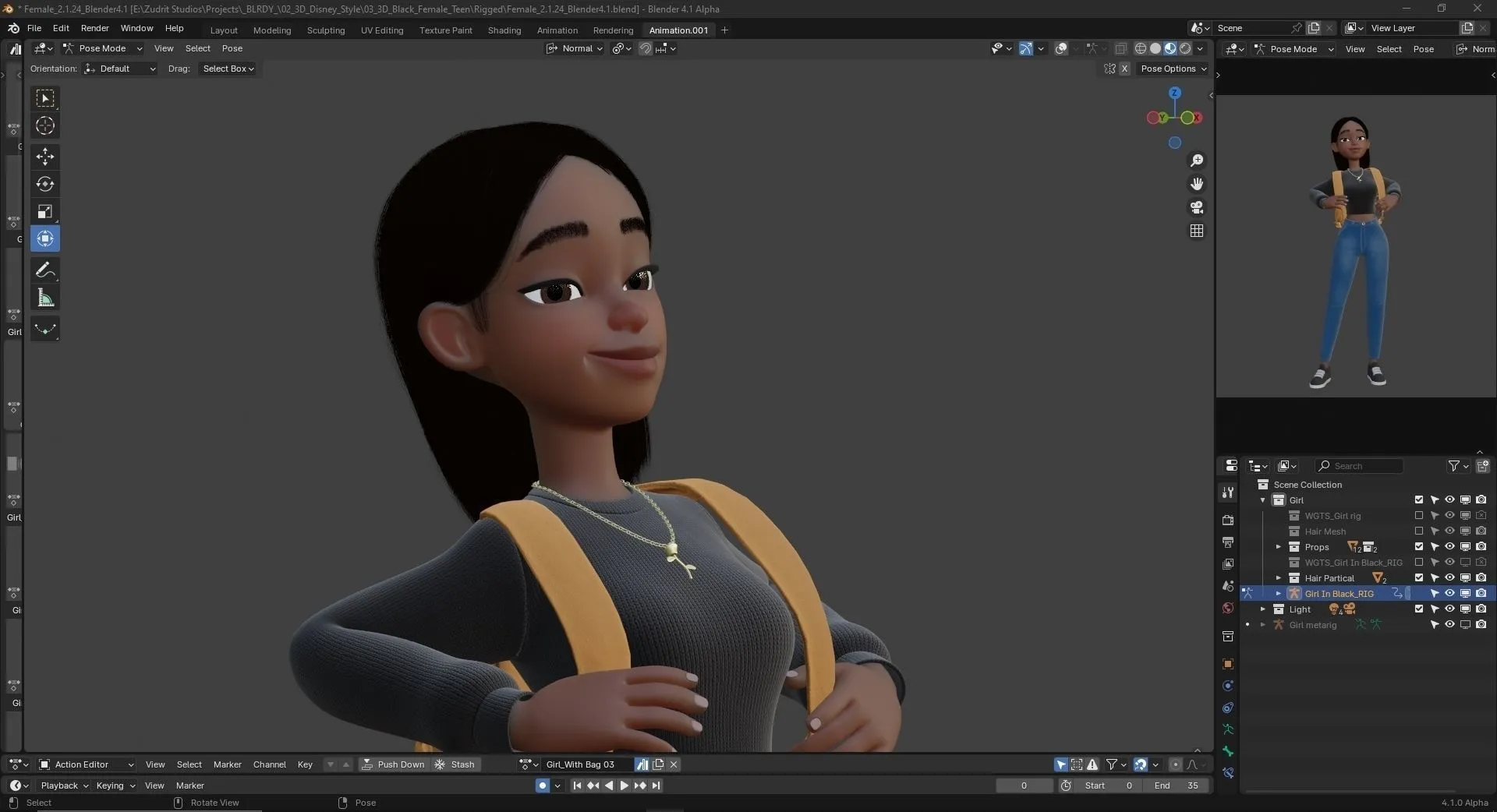Select the Measure tool
This screenshot has width=1497, height=812.
[44, 297]
